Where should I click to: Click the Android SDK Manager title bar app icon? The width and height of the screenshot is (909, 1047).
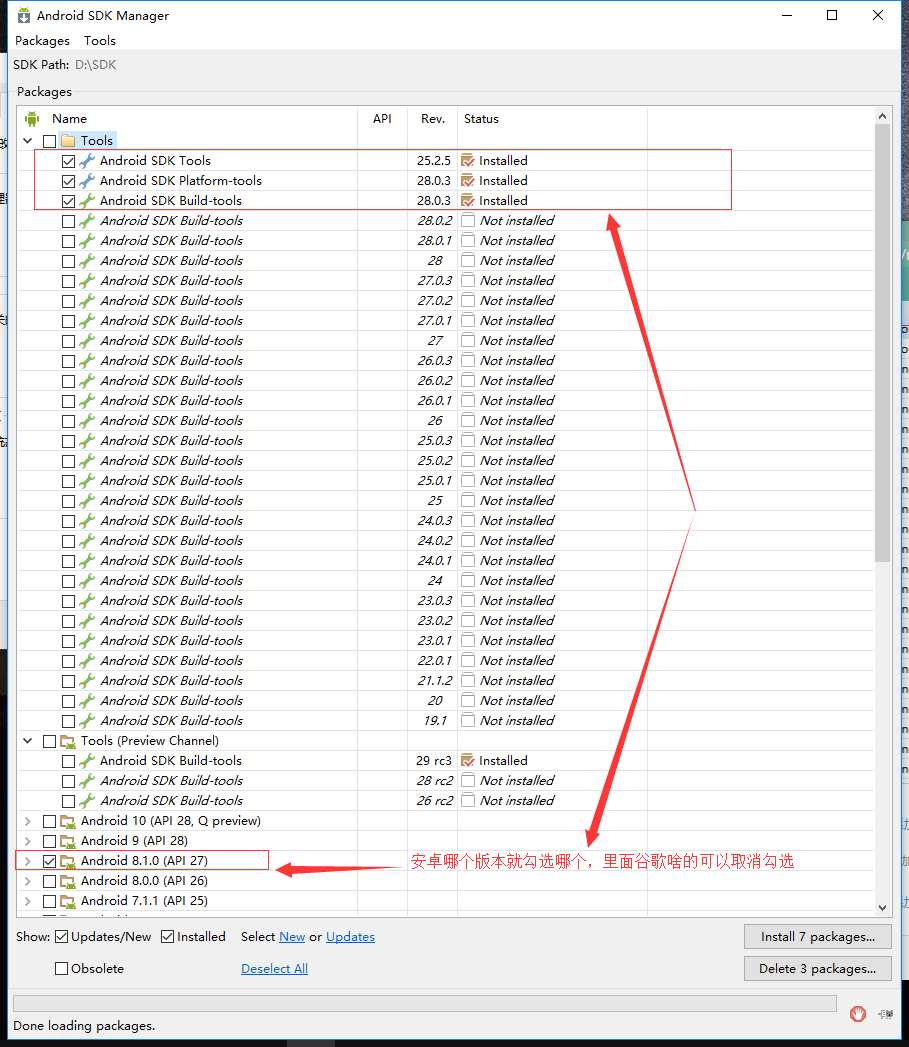point(23,15)
